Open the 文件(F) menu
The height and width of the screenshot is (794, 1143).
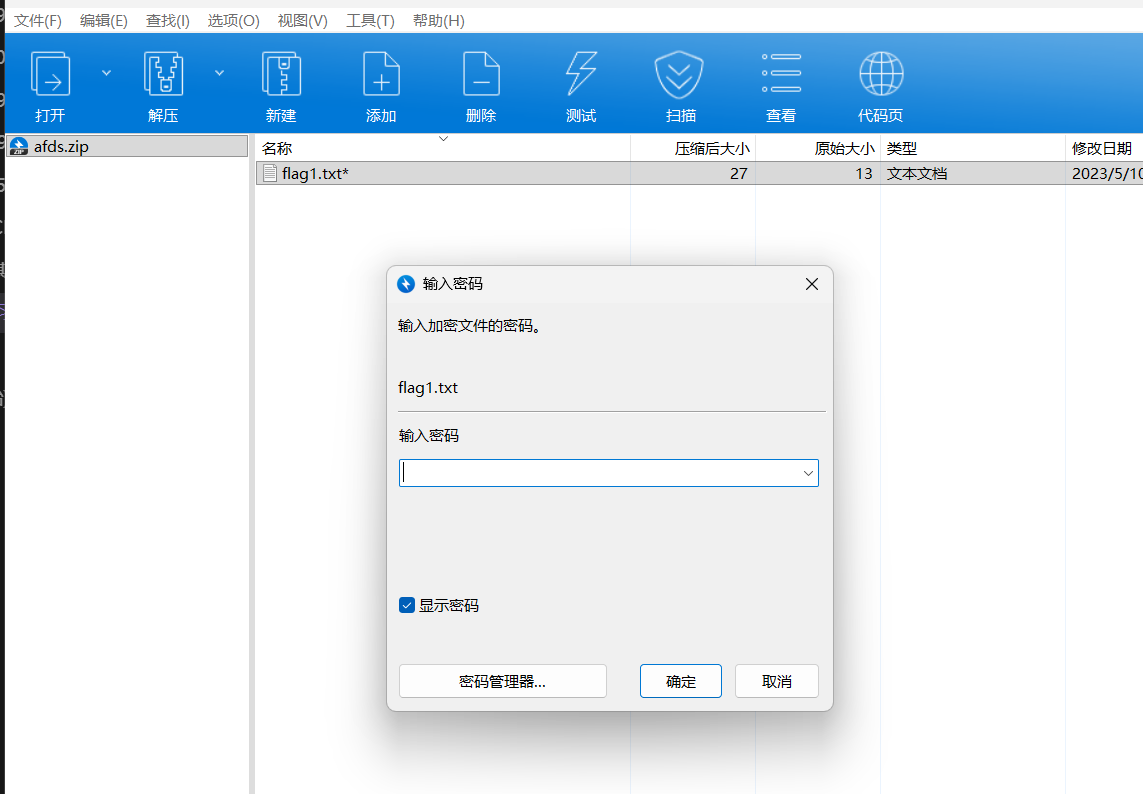click(x=38, y=20)
